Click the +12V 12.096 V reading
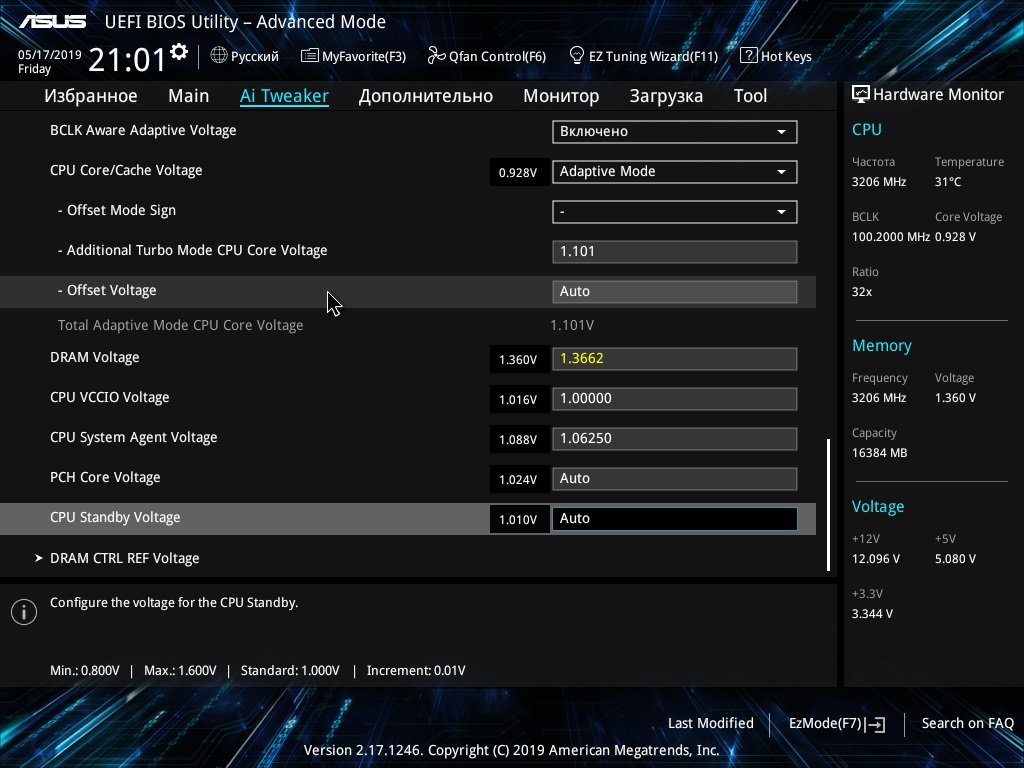Screen dimensions: 1024x768 pos(876,559)
